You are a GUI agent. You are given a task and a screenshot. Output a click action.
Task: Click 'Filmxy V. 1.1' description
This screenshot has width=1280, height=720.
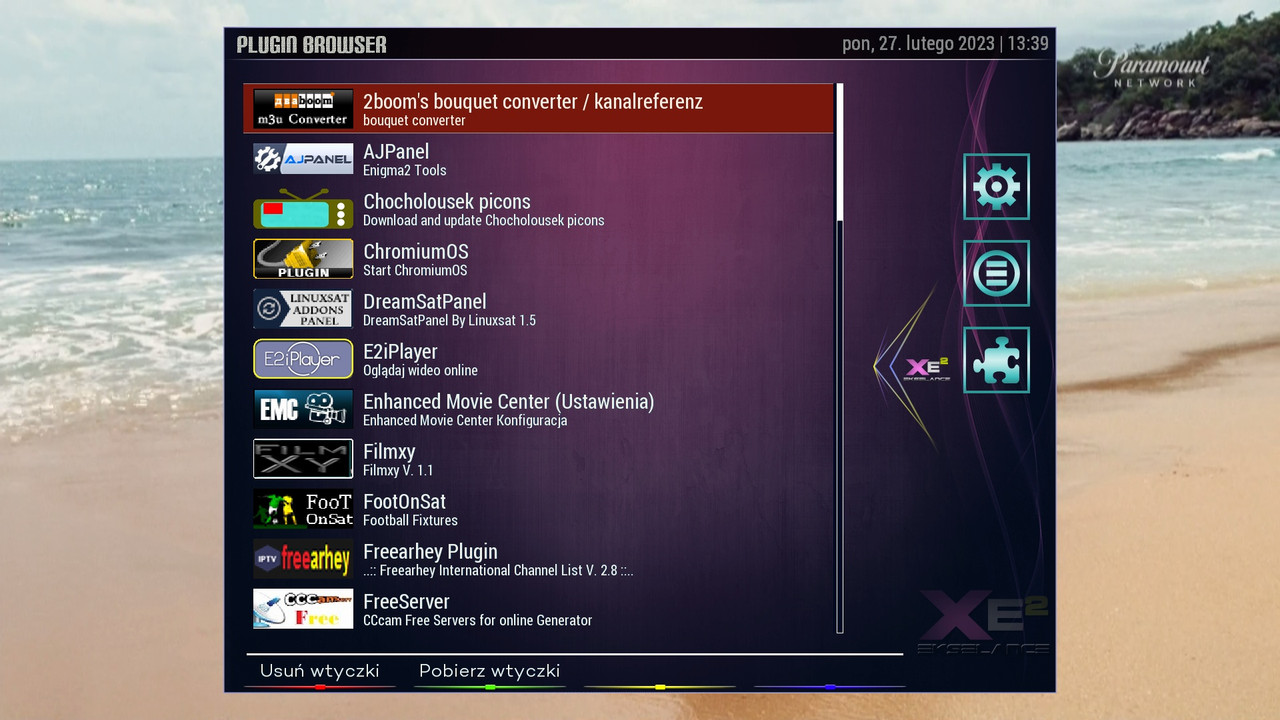[398, 471]
